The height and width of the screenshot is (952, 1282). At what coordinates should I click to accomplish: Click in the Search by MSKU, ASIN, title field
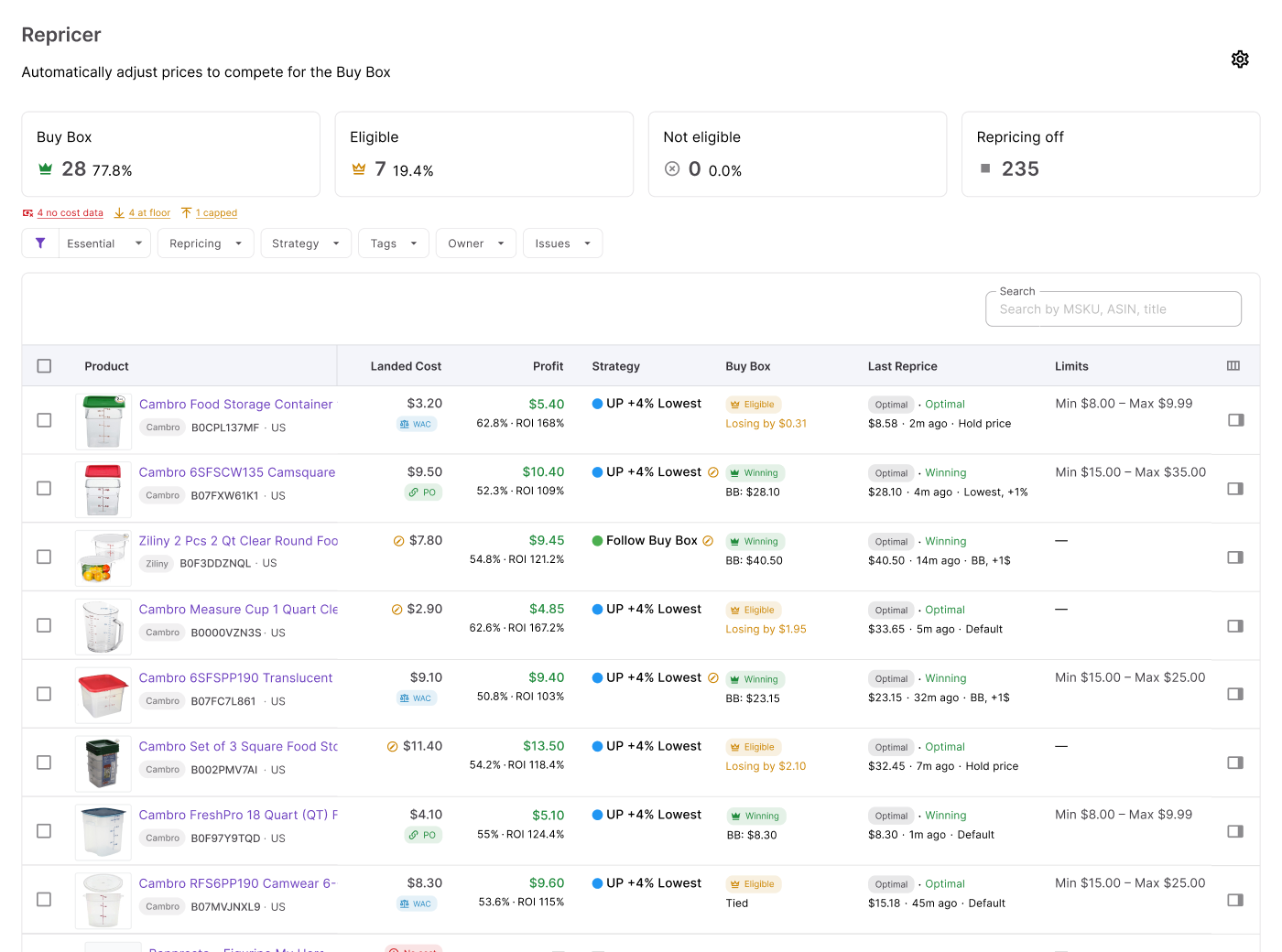[x=1114, y=309]
